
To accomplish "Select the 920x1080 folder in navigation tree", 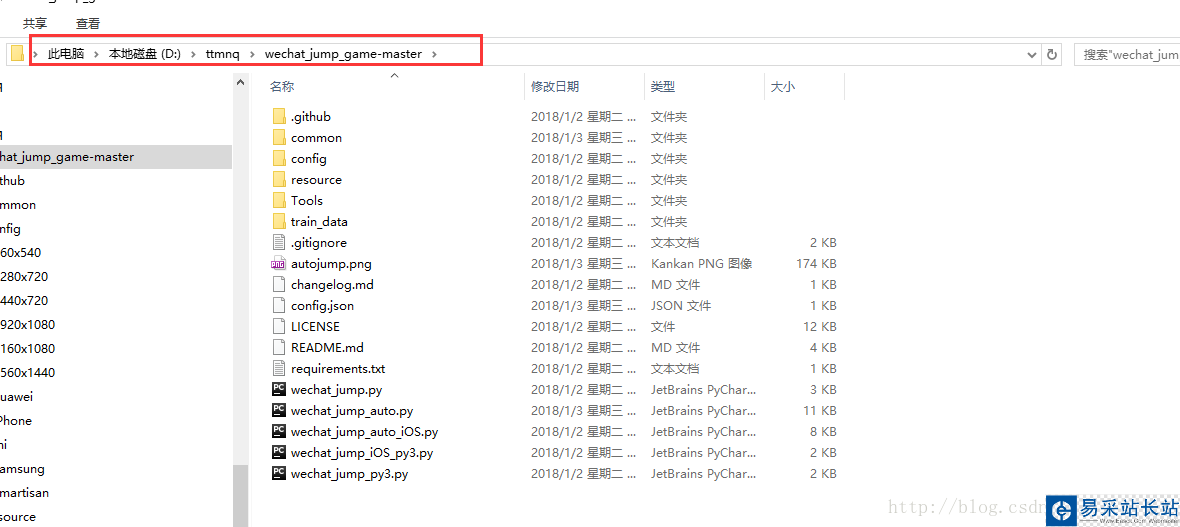I will click(x=28, y=324).
